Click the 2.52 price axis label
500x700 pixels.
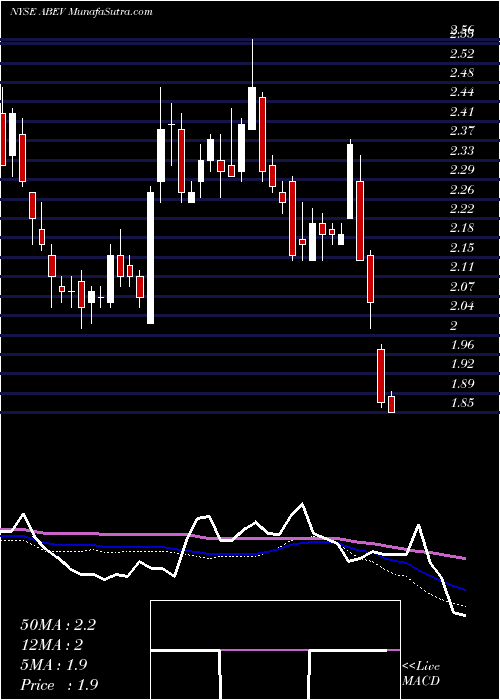click(x=462, y=54)
